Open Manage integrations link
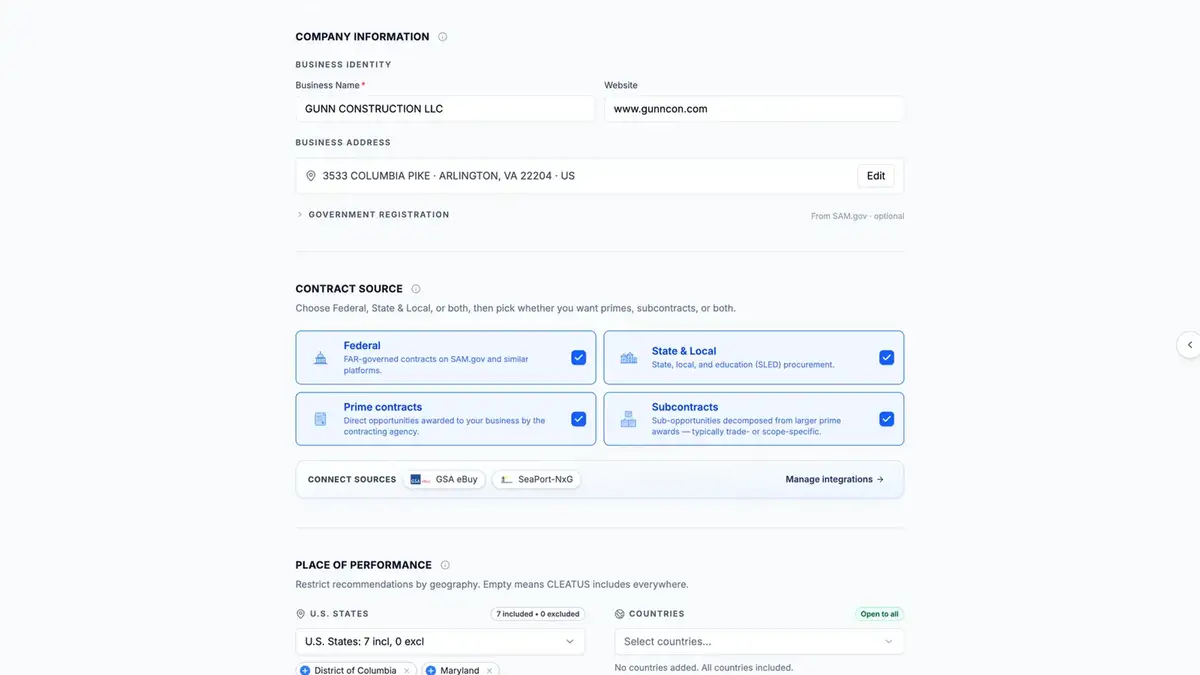Viewport: 1200px width, 675px height. pos(835,480)
